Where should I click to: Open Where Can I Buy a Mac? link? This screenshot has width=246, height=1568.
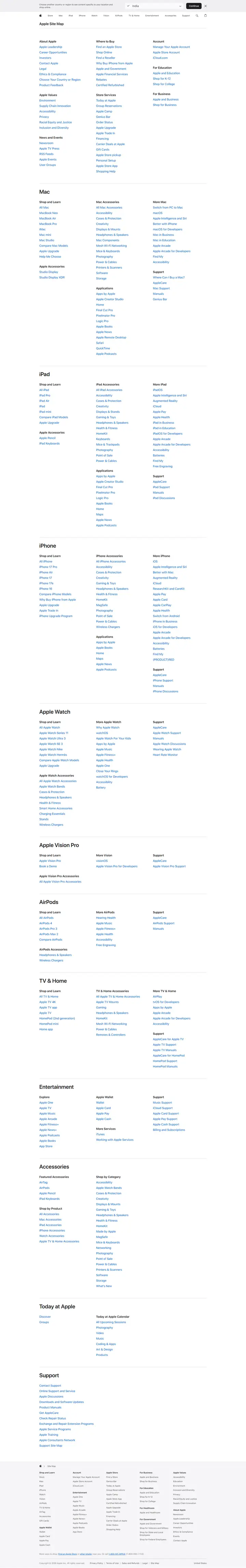click(168, 278)
